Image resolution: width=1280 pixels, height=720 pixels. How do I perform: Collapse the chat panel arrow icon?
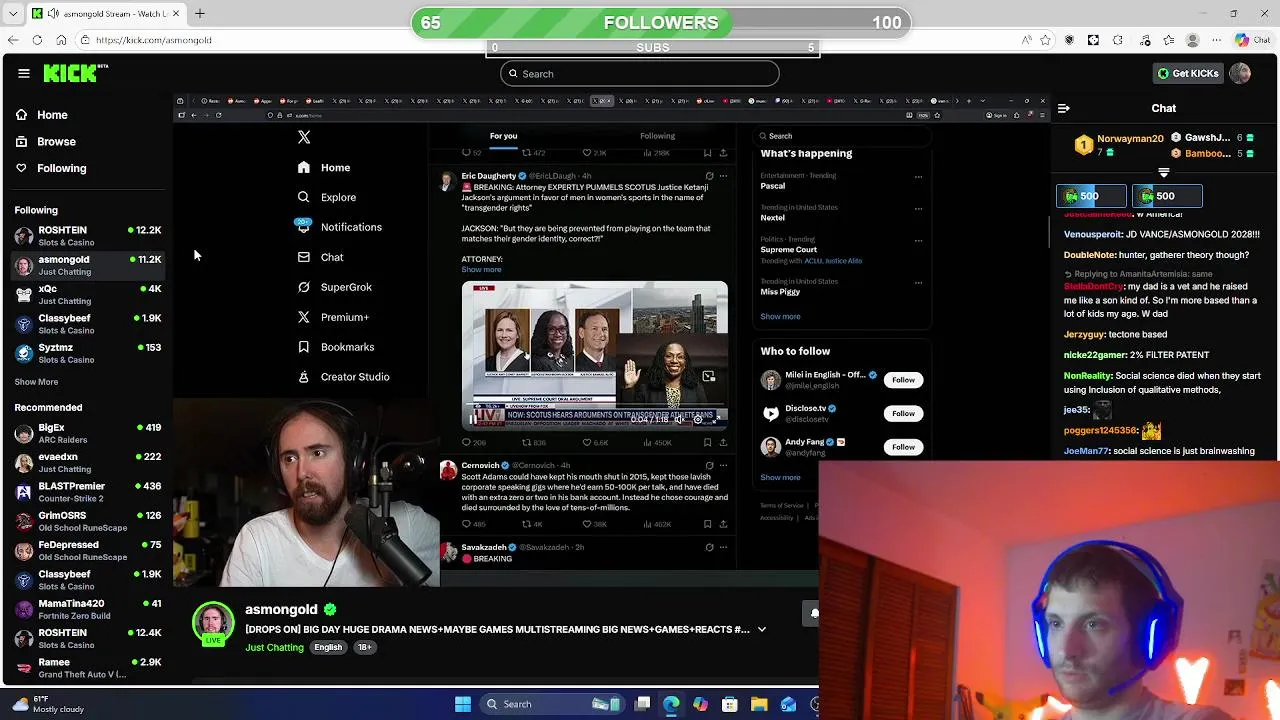(1064, 108)
